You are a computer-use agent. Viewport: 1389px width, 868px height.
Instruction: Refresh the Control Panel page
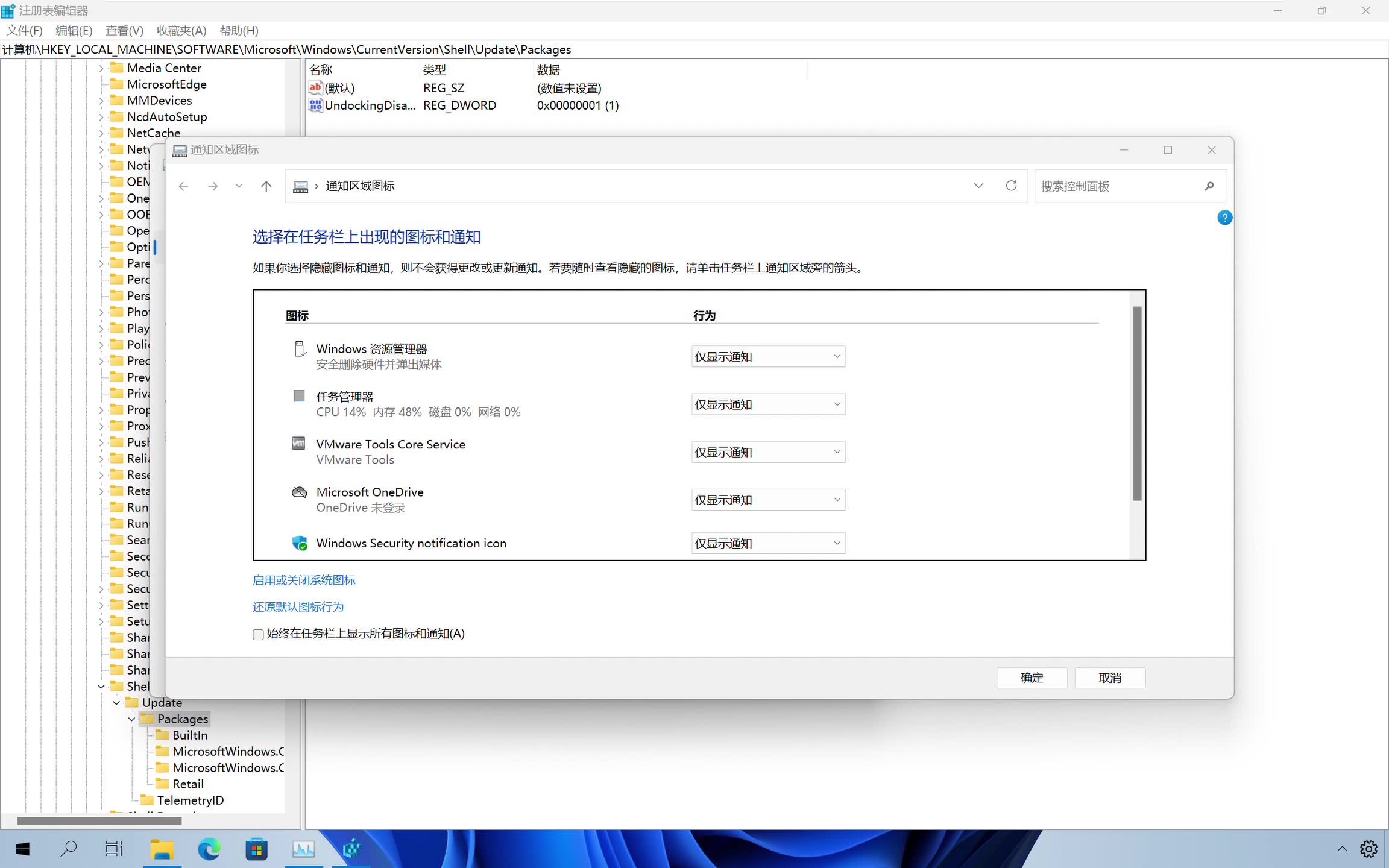point(1011,186)
